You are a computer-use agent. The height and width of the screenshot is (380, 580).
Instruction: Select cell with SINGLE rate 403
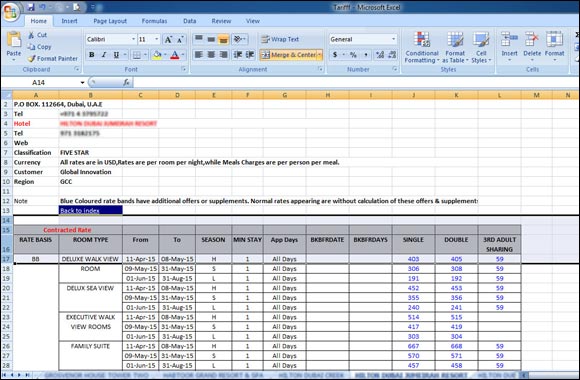tap(413, 259)
